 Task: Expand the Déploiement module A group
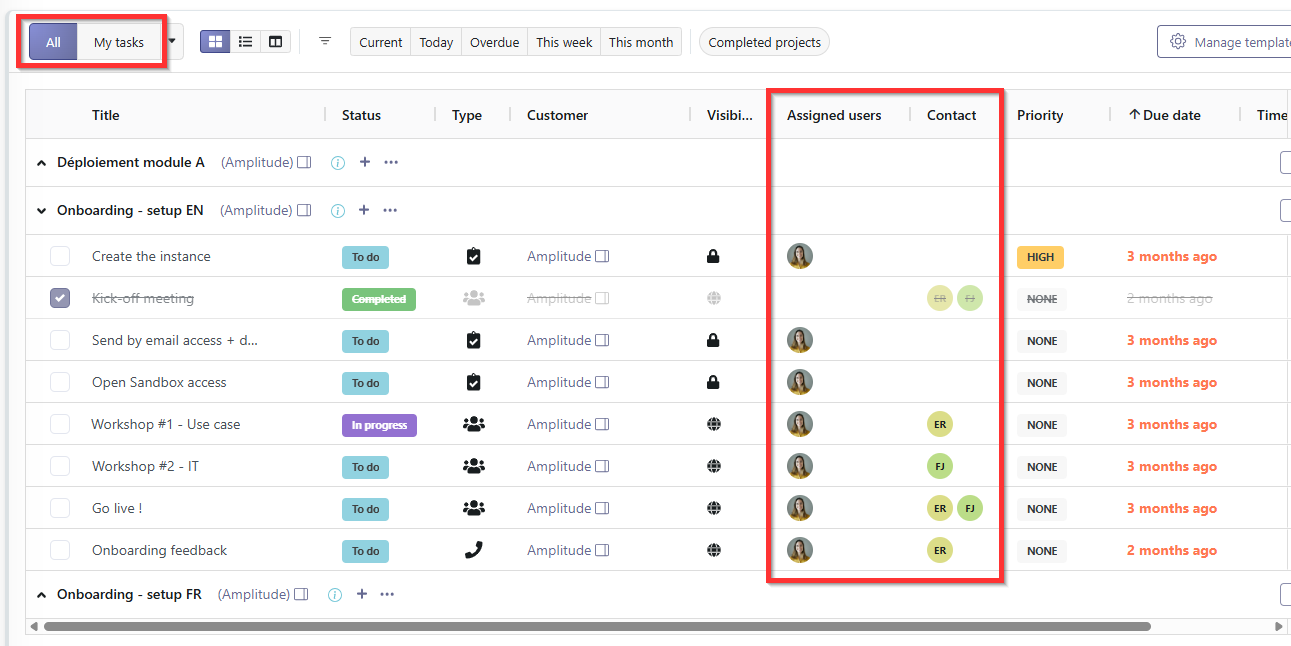pyautogui.click(x=41, y=162)
